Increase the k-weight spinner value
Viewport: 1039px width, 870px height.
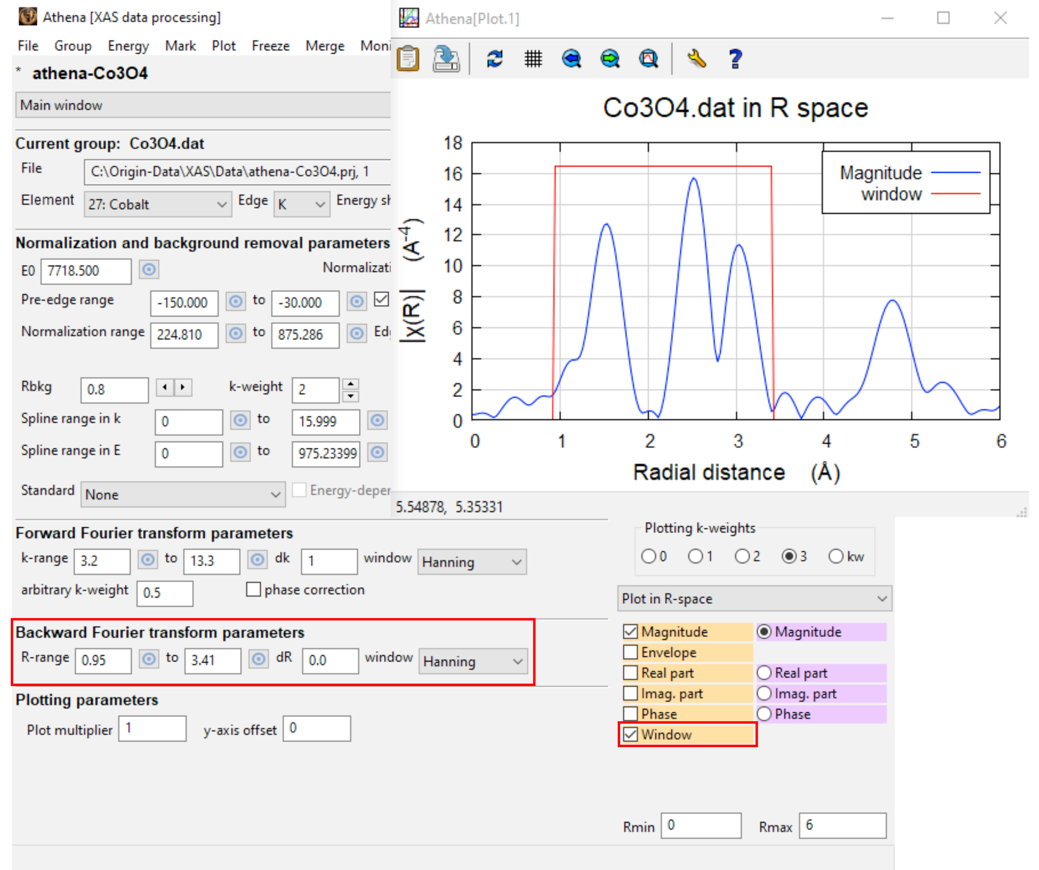coord(351,384)
